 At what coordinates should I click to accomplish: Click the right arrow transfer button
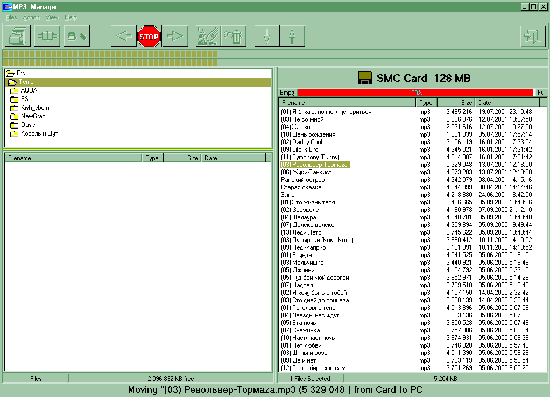[175, 36]
